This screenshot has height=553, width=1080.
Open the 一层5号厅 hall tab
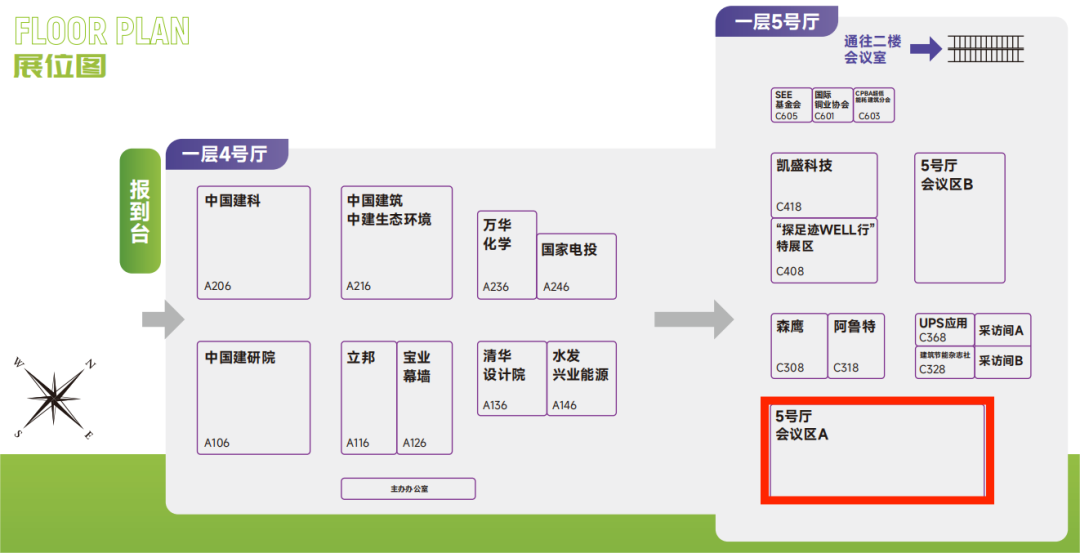coord(776,21)
